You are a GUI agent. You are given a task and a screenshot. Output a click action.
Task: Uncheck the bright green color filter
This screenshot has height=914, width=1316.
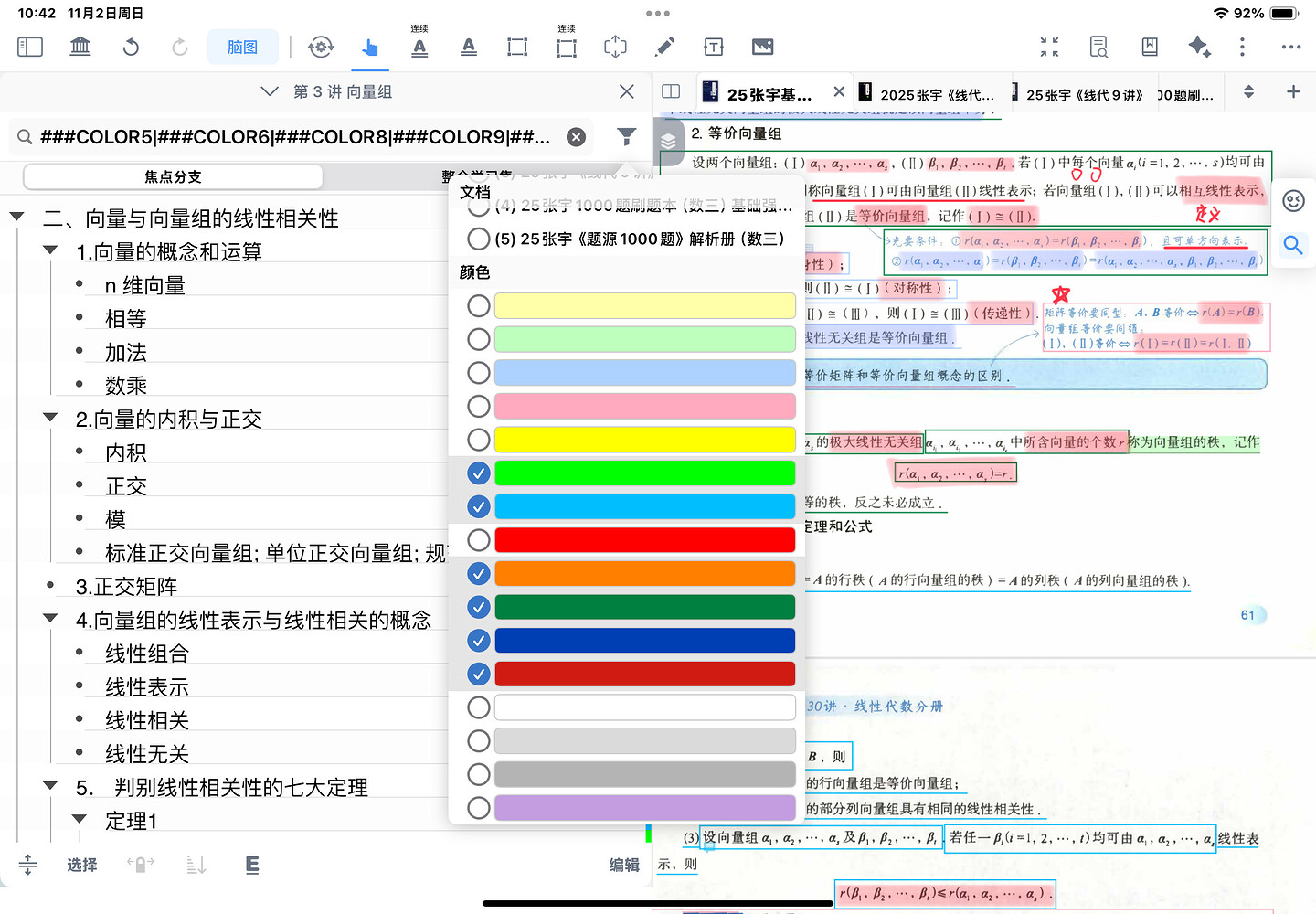[478, 473]
